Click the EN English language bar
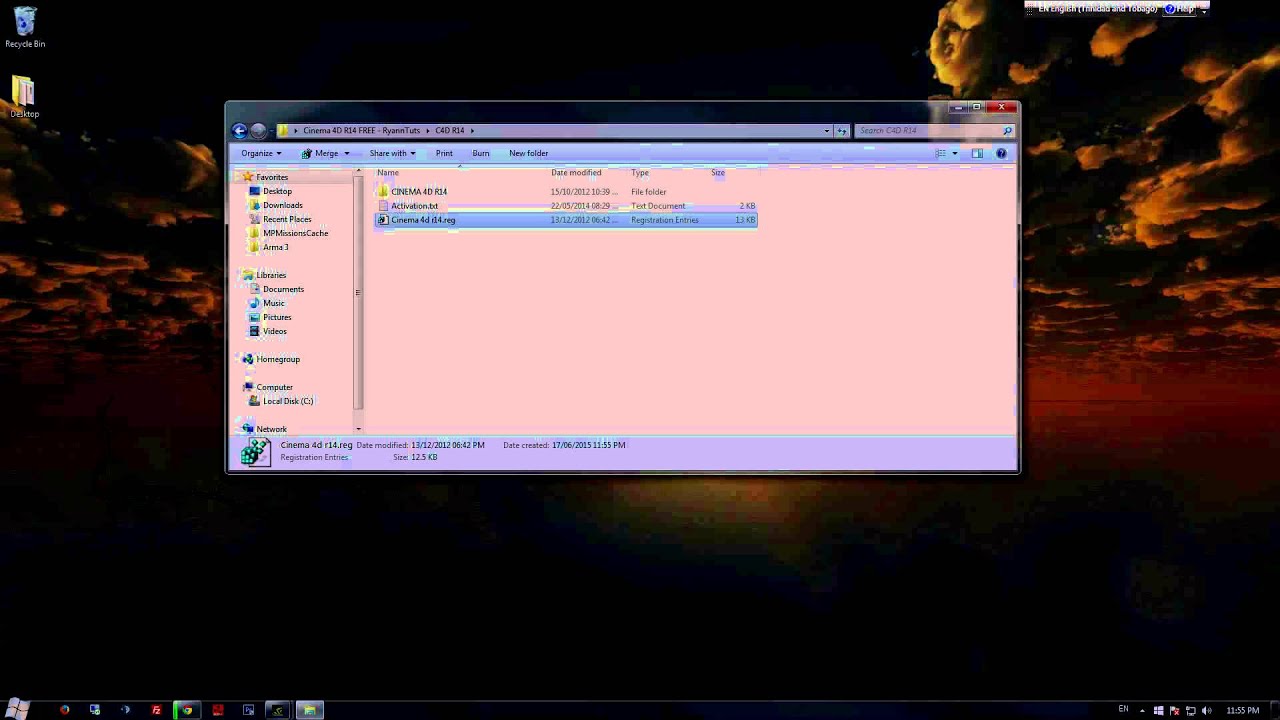This screenshot has width=1280, height=720. tap(1096, 8)
